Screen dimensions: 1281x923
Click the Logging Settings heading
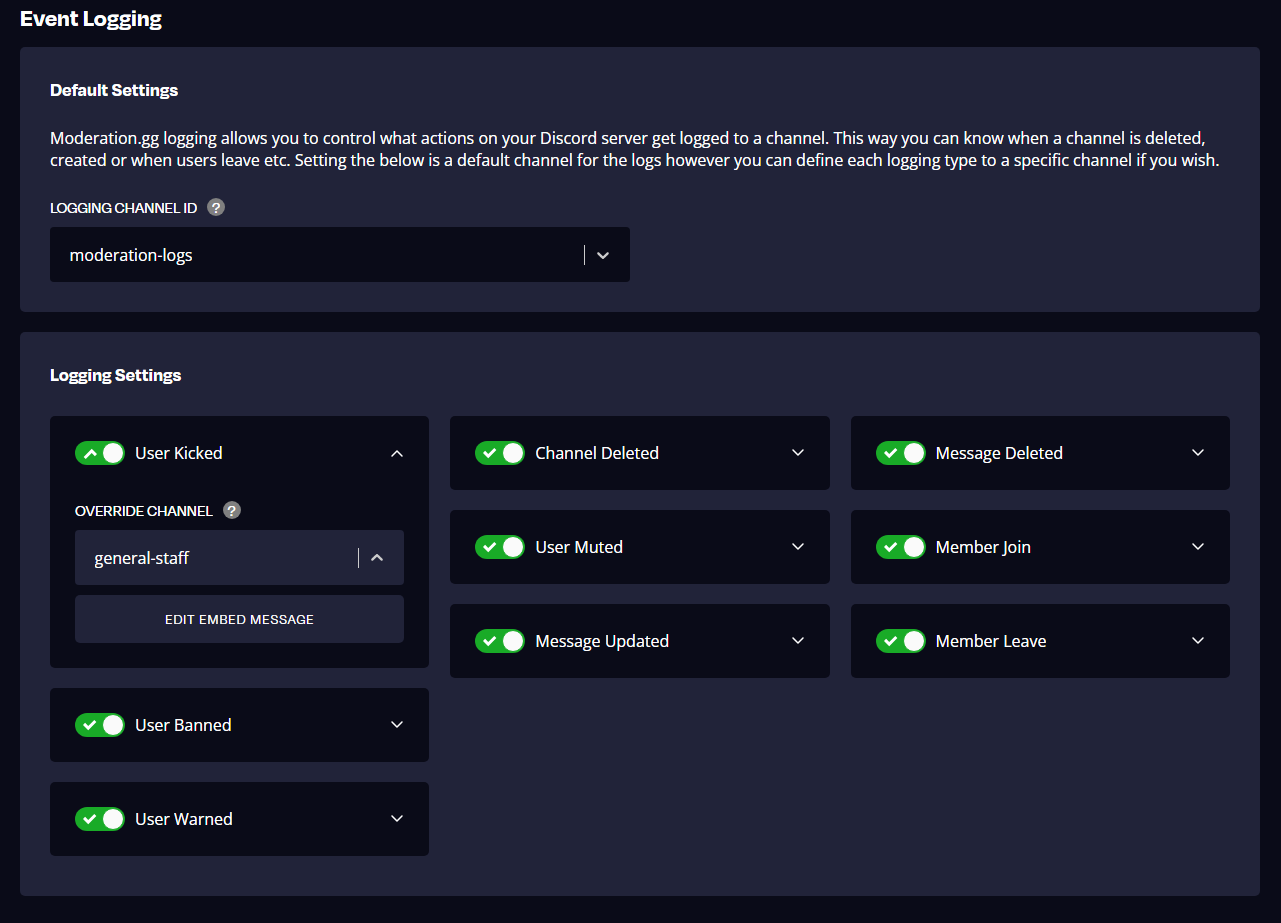116,375
